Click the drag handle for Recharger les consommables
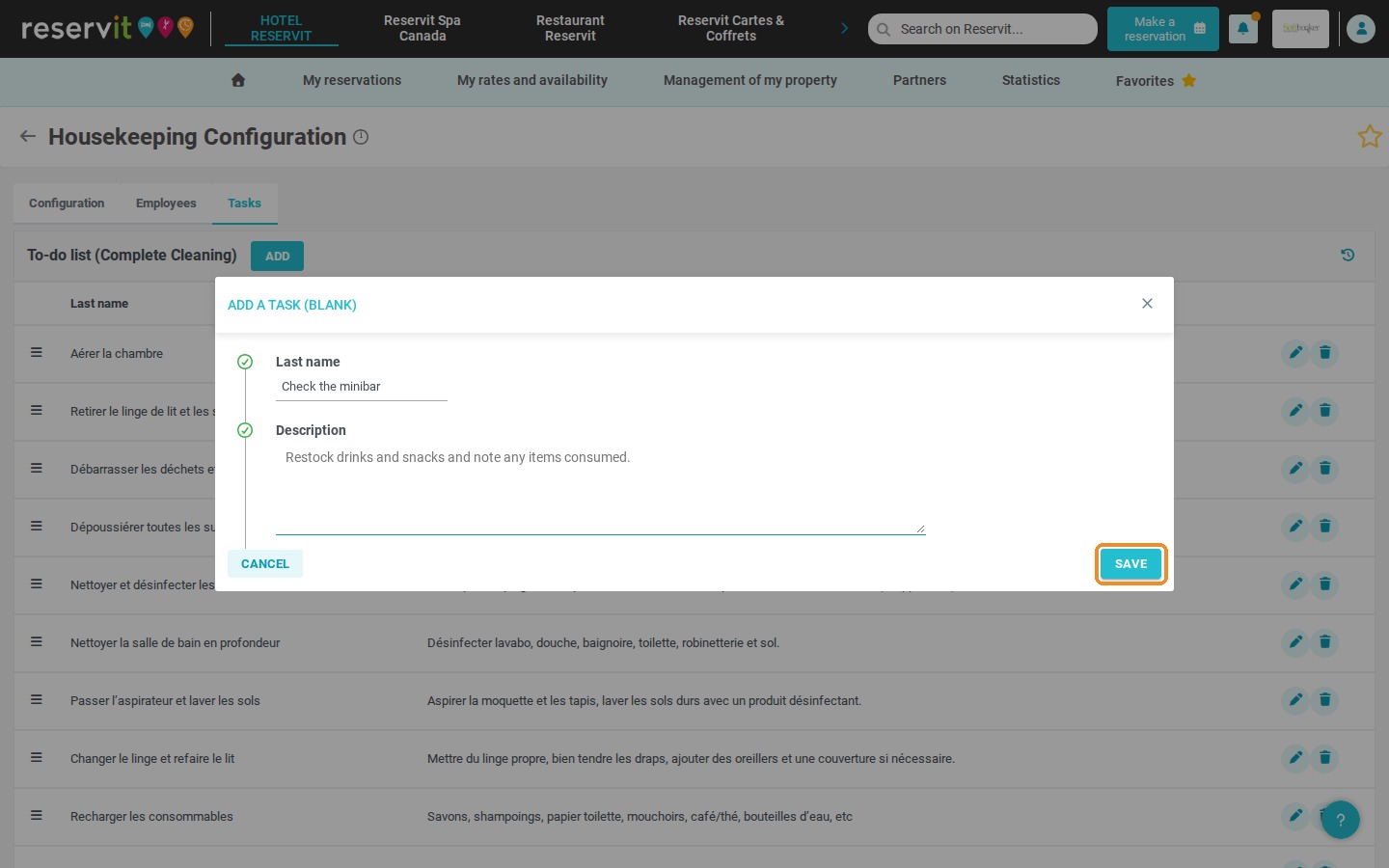This screenshot has height=868, width=1389. pyautogui.click(x=37, y=816)
